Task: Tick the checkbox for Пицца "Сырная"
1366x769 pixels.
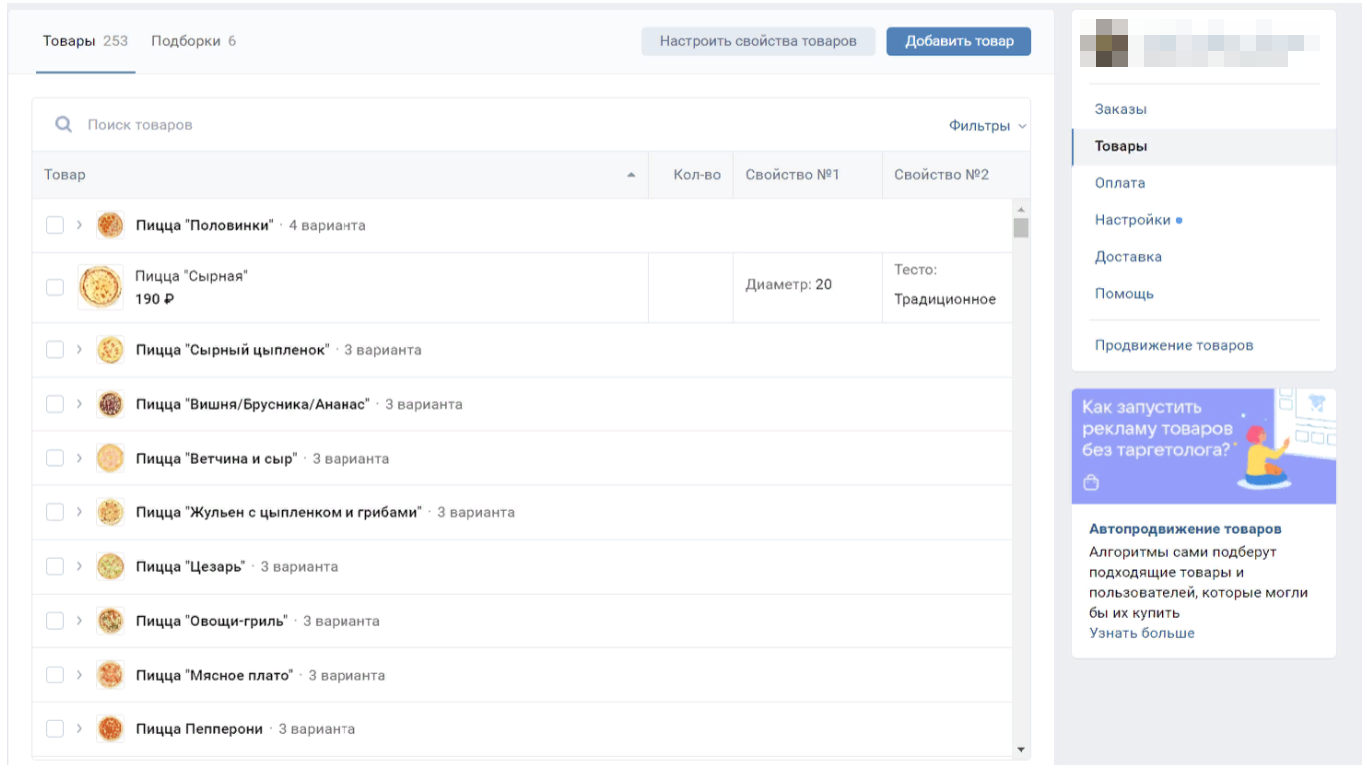Action: coord(55,287)
